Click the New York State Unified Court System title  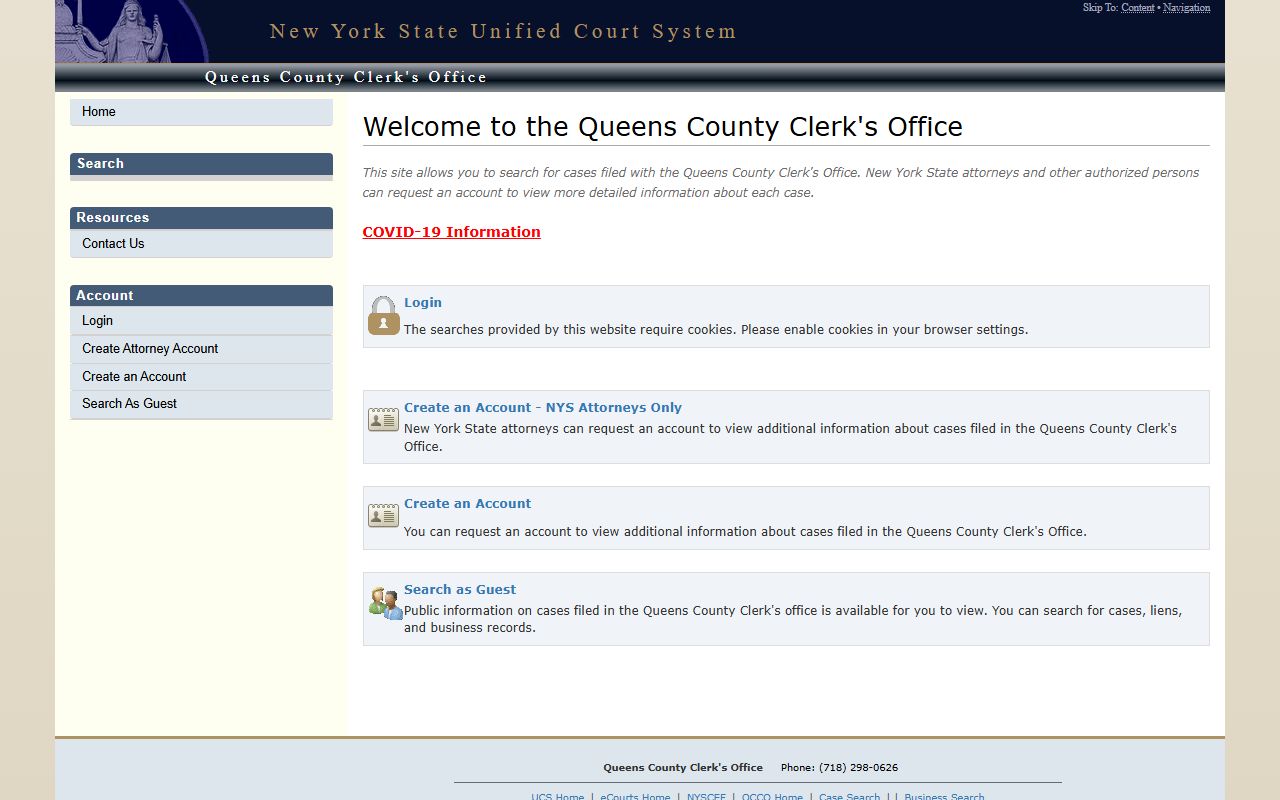(x=503, y=31)
